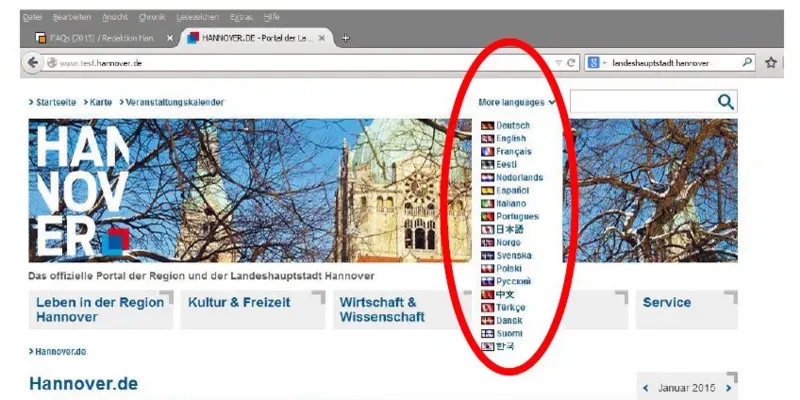The image size is (800, 400).
Task: Click the Chinese flag beside 中文
Action: [488, 295]
